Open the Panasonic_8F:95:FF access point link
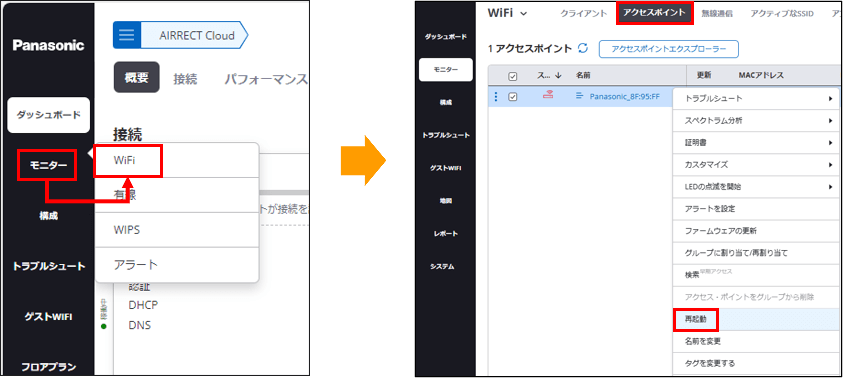Image resolution: width=843 pixels, height=378 pixels. [624, 97]
